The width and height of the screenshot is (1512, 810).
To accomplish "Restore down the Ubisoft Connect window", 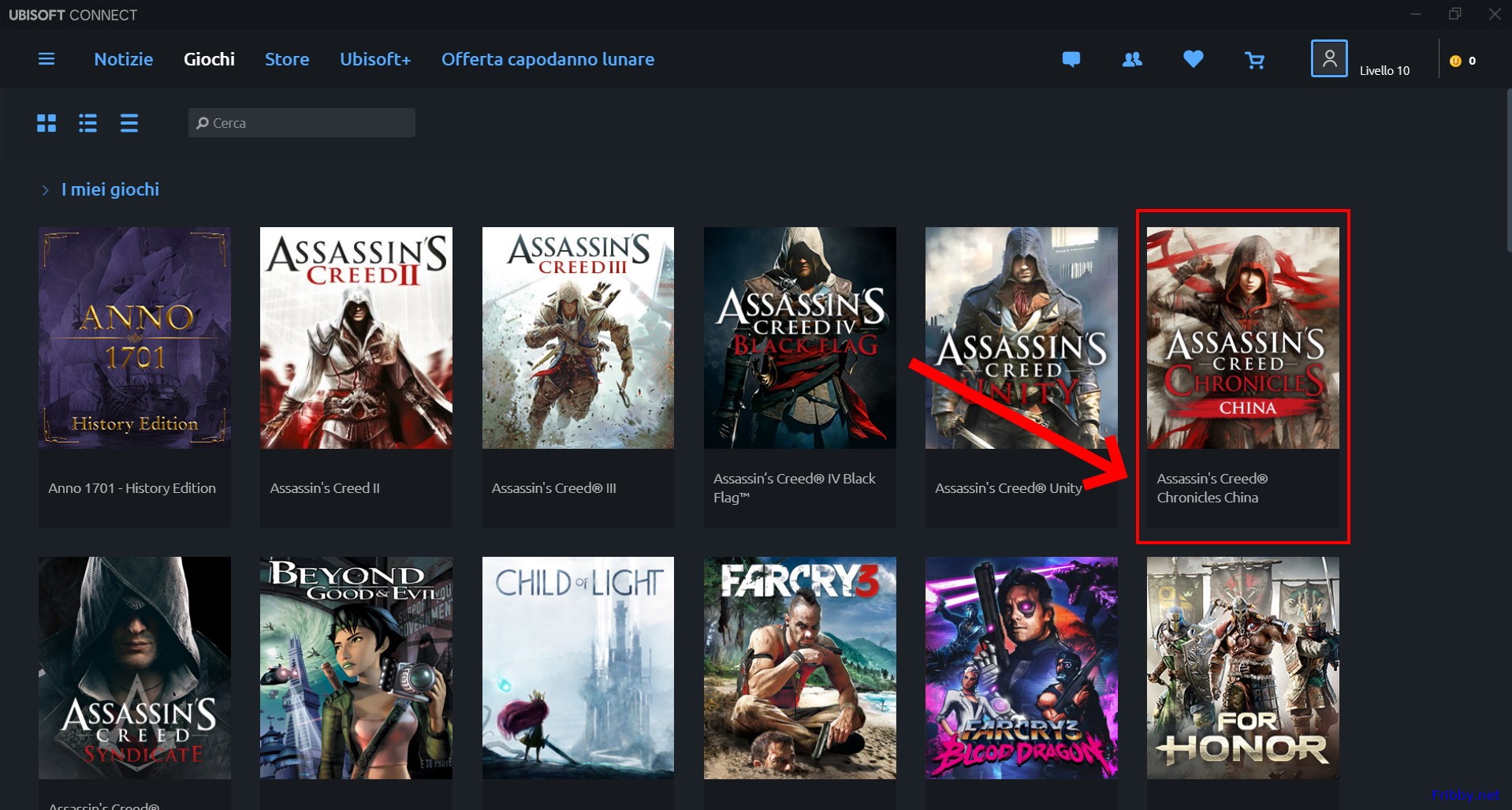I will (1455, 14).
